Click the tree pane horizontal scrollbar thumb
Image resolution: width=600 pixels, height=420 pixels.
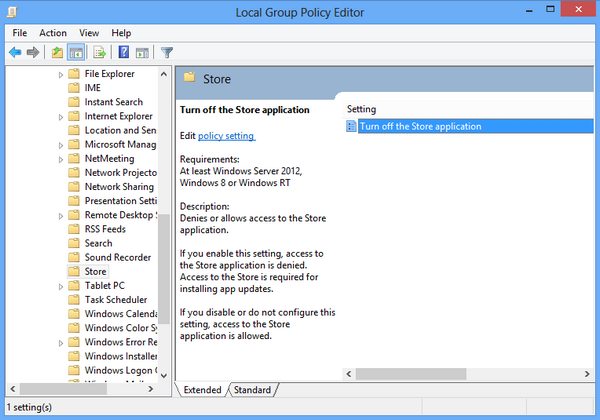pos(63,389)
